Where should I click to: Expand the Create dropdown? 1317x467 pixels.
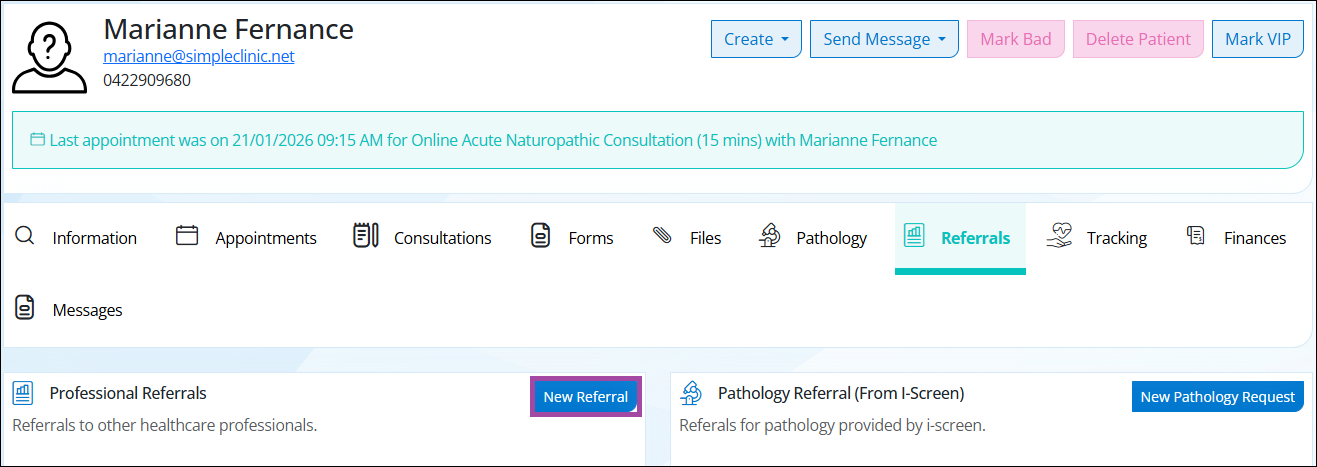pos(756,40)
